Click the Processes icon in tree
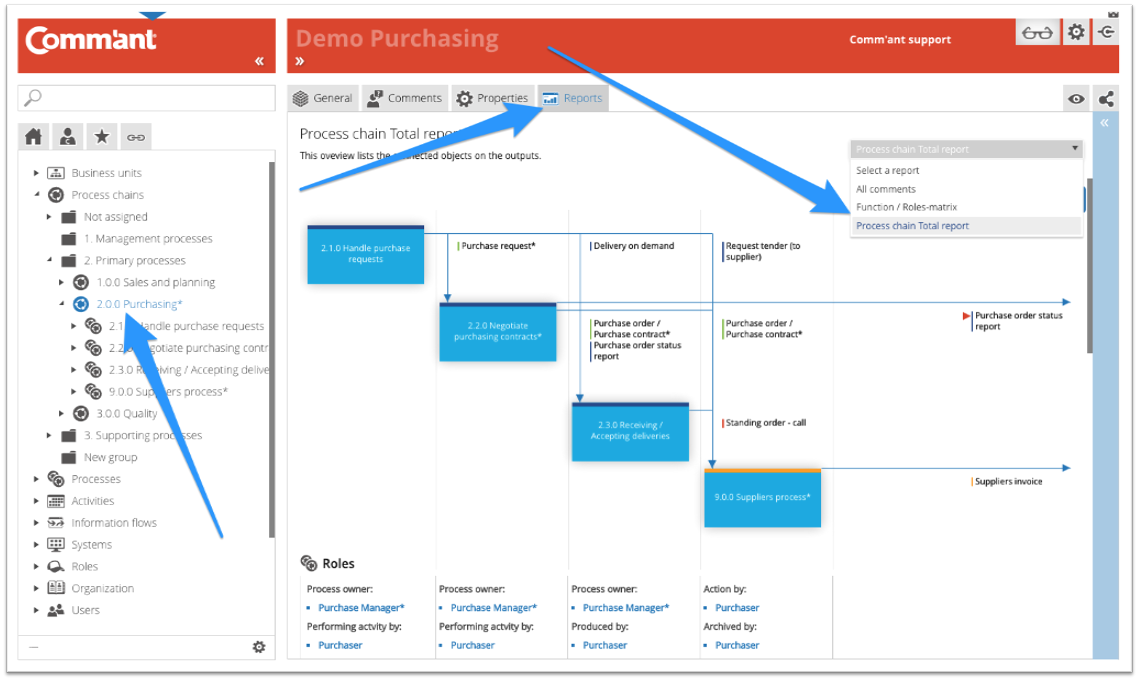 [56, 479]
